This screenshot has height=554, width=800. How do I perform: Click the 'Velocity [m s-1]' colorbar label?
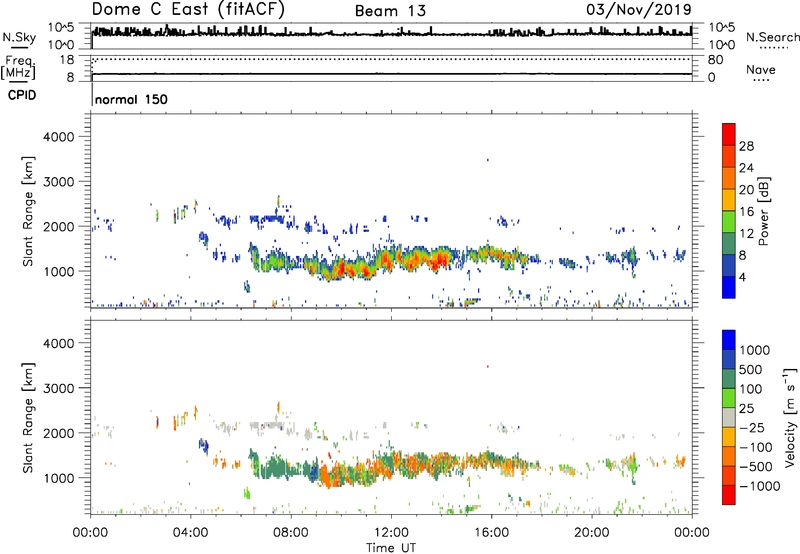[790, 417]
